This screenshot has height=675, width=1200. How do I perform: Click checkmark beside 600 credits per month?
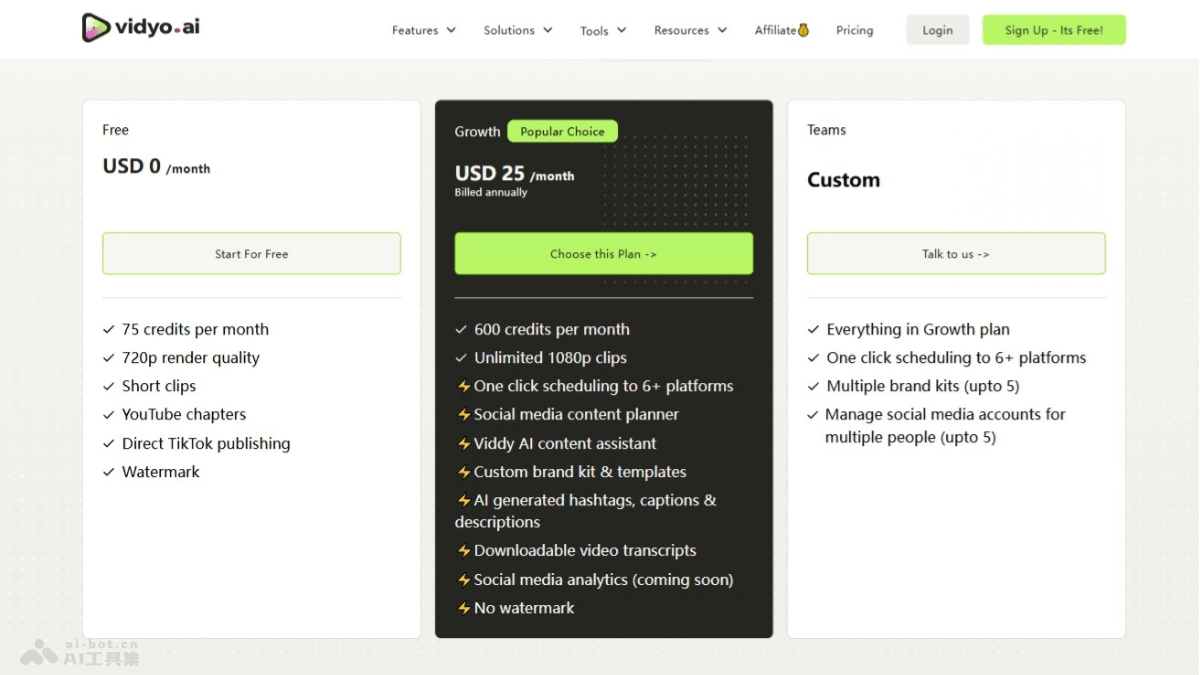(461, 330)
